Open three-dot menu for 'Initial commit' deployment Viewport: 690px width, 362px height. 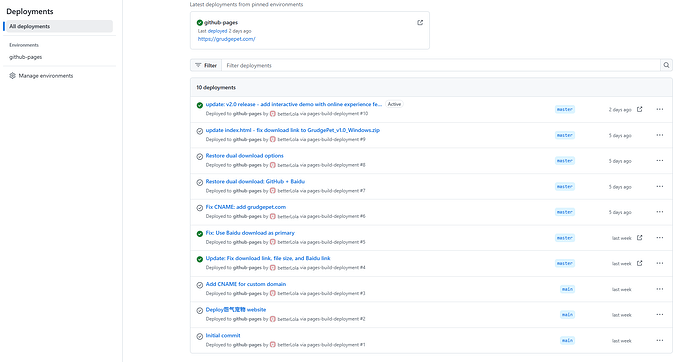pos(660,340)
